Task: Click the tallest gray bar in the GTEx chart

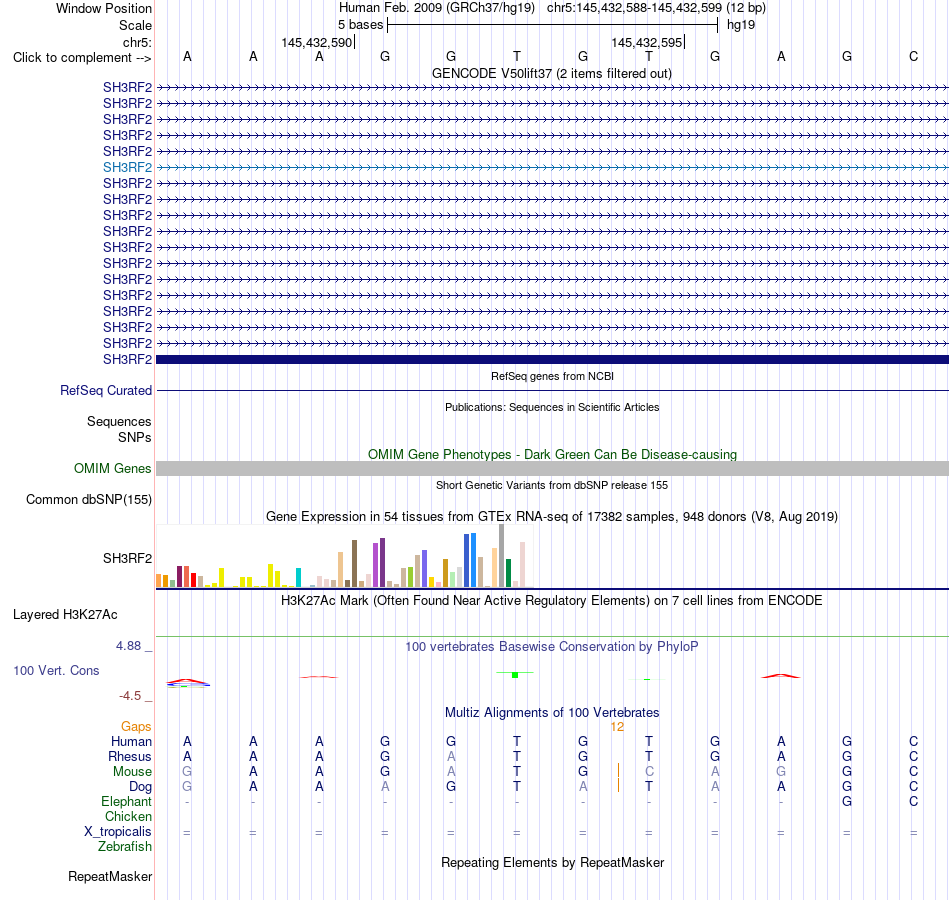Action: 501,556
